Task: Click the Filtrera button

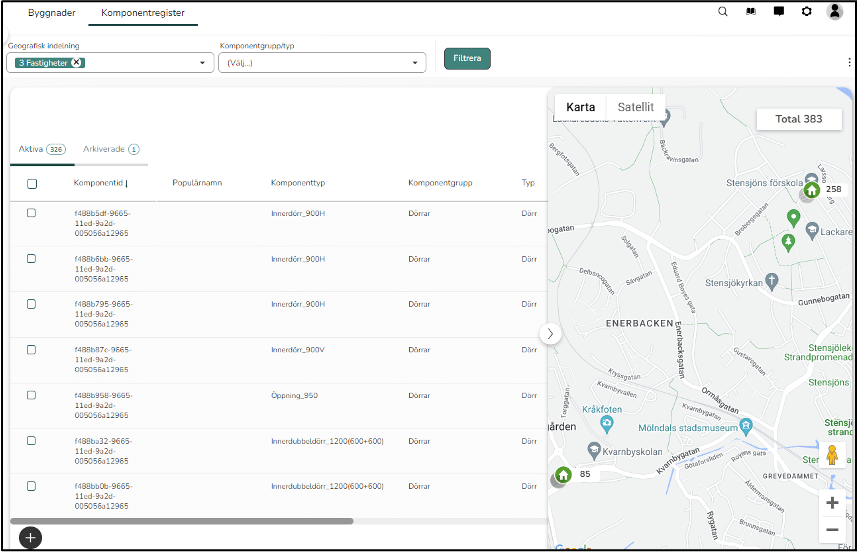Action: click(467, 58)
